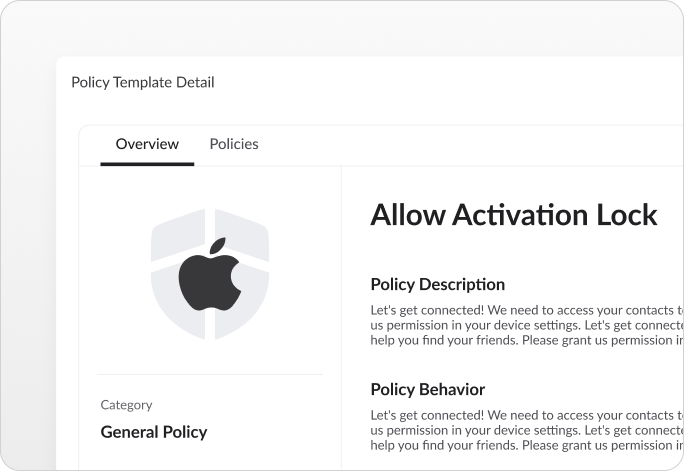Image resolution: width=684 pixels, height=471 pixels.
Task: Click the Policy Description heading
Action: click(438, 284)
